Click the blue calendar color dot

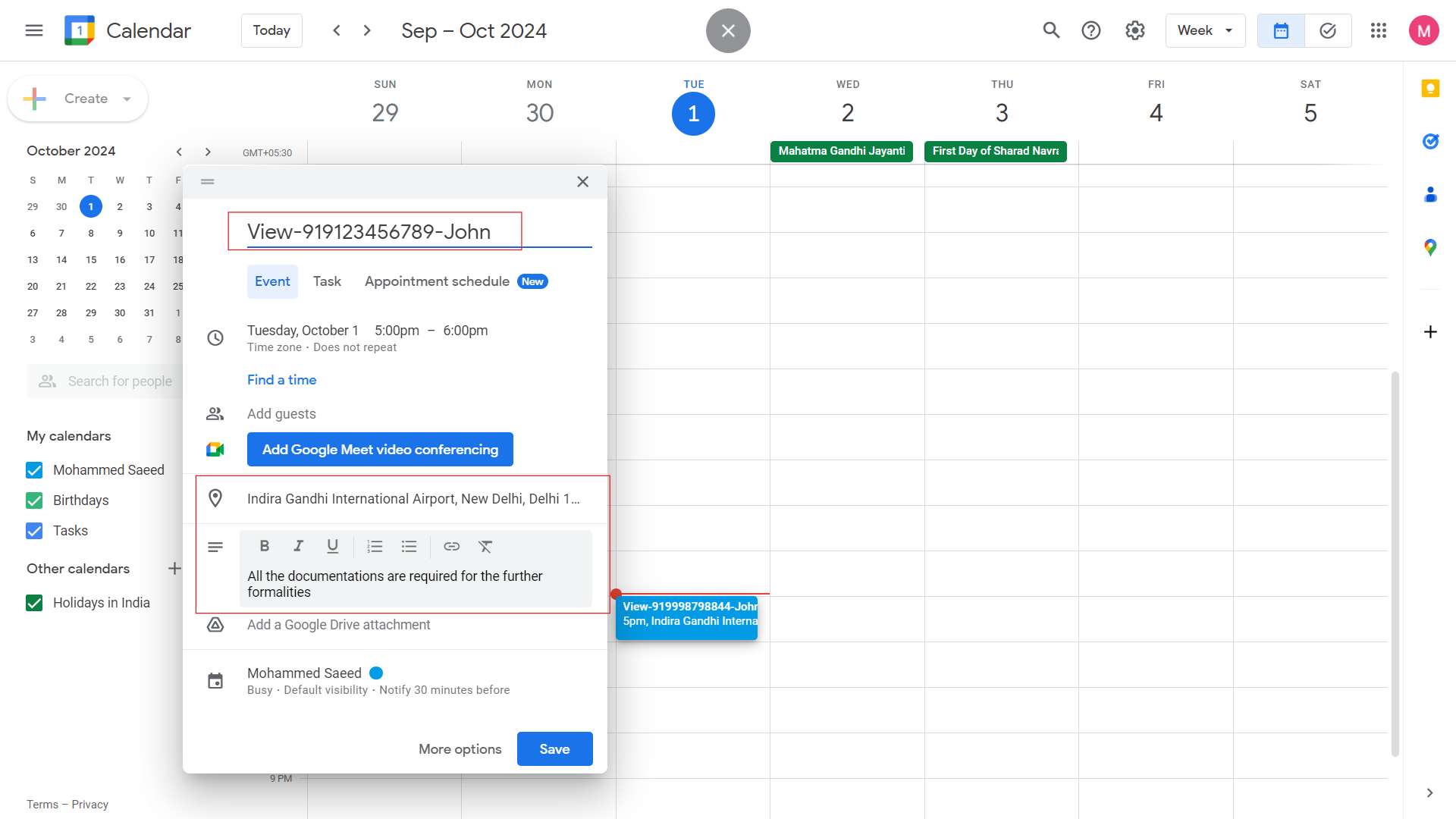click(376, 673)
